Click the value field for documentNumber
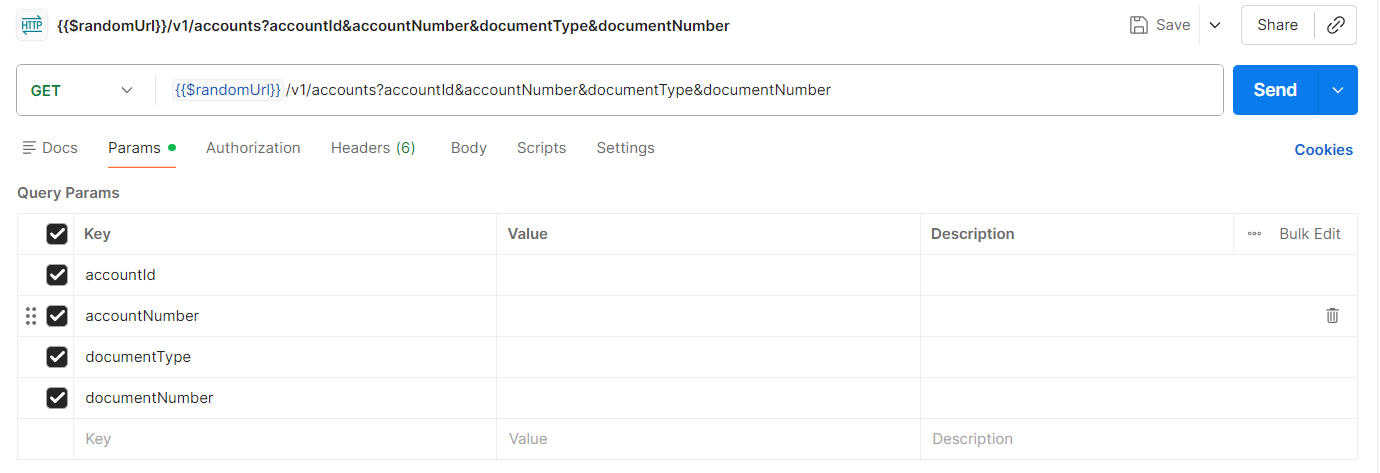 pos(708,398)
